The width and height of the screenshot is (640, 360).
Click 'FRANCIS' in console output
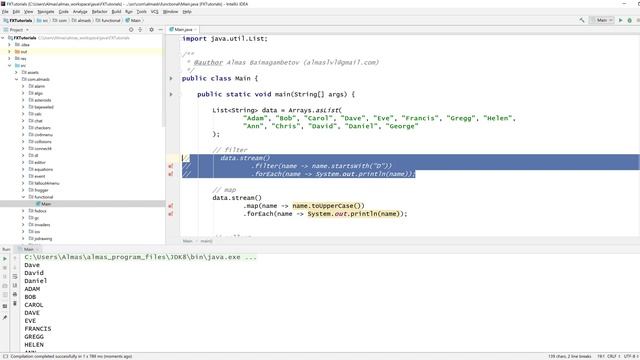(38, 329)
